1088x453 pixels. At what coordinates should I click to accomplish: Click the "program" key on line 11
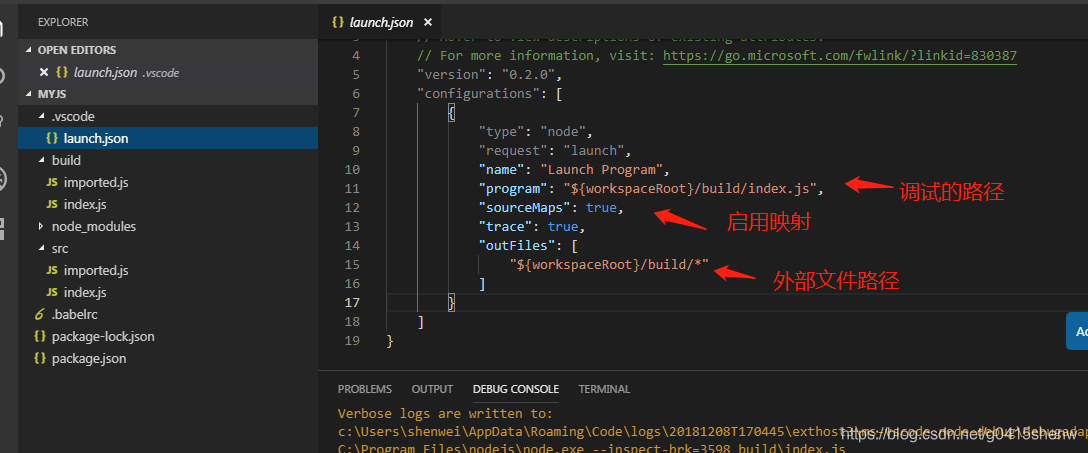(513, 188)
